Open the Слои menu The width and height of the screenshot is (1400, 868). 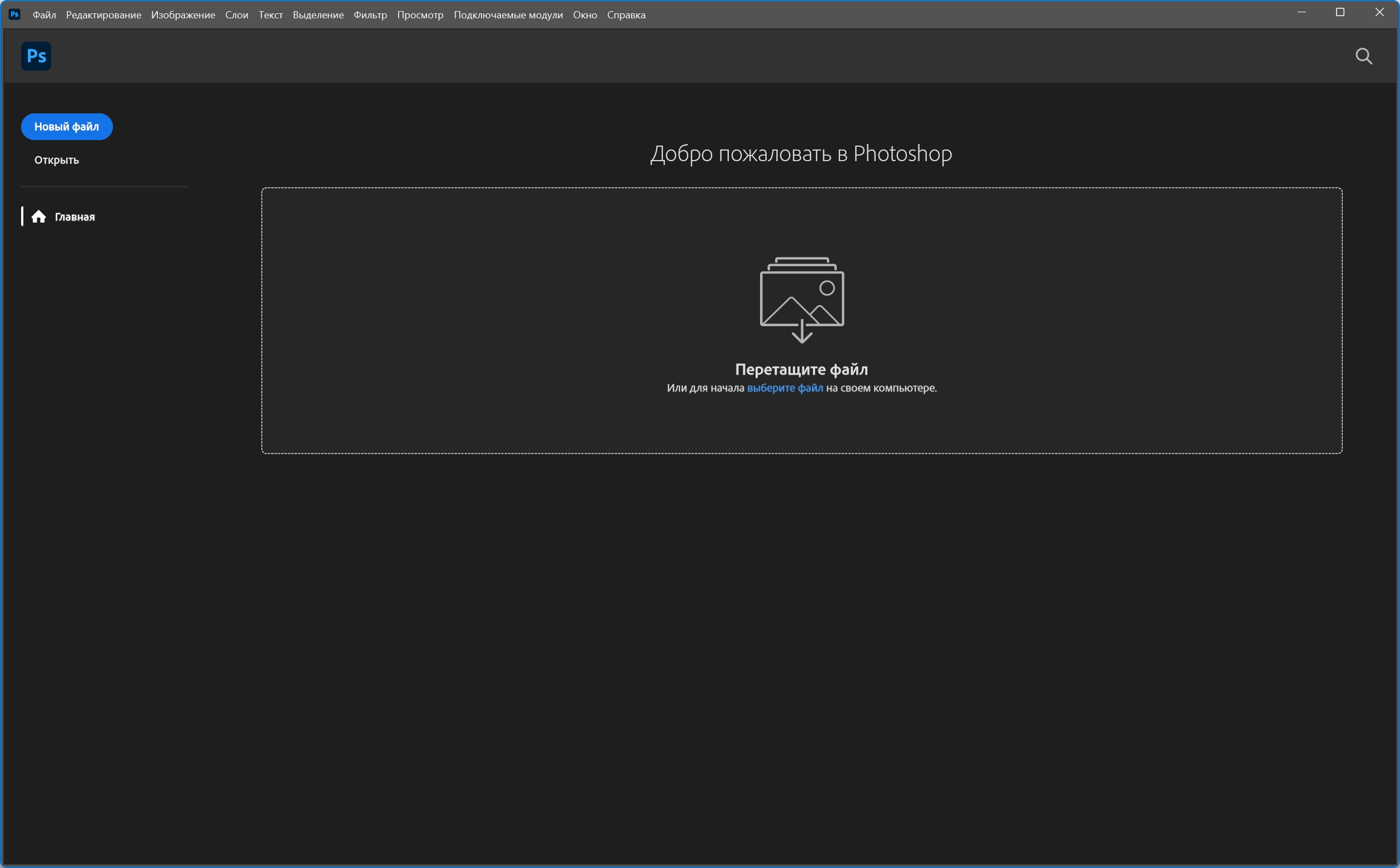(x=237, y=15)
